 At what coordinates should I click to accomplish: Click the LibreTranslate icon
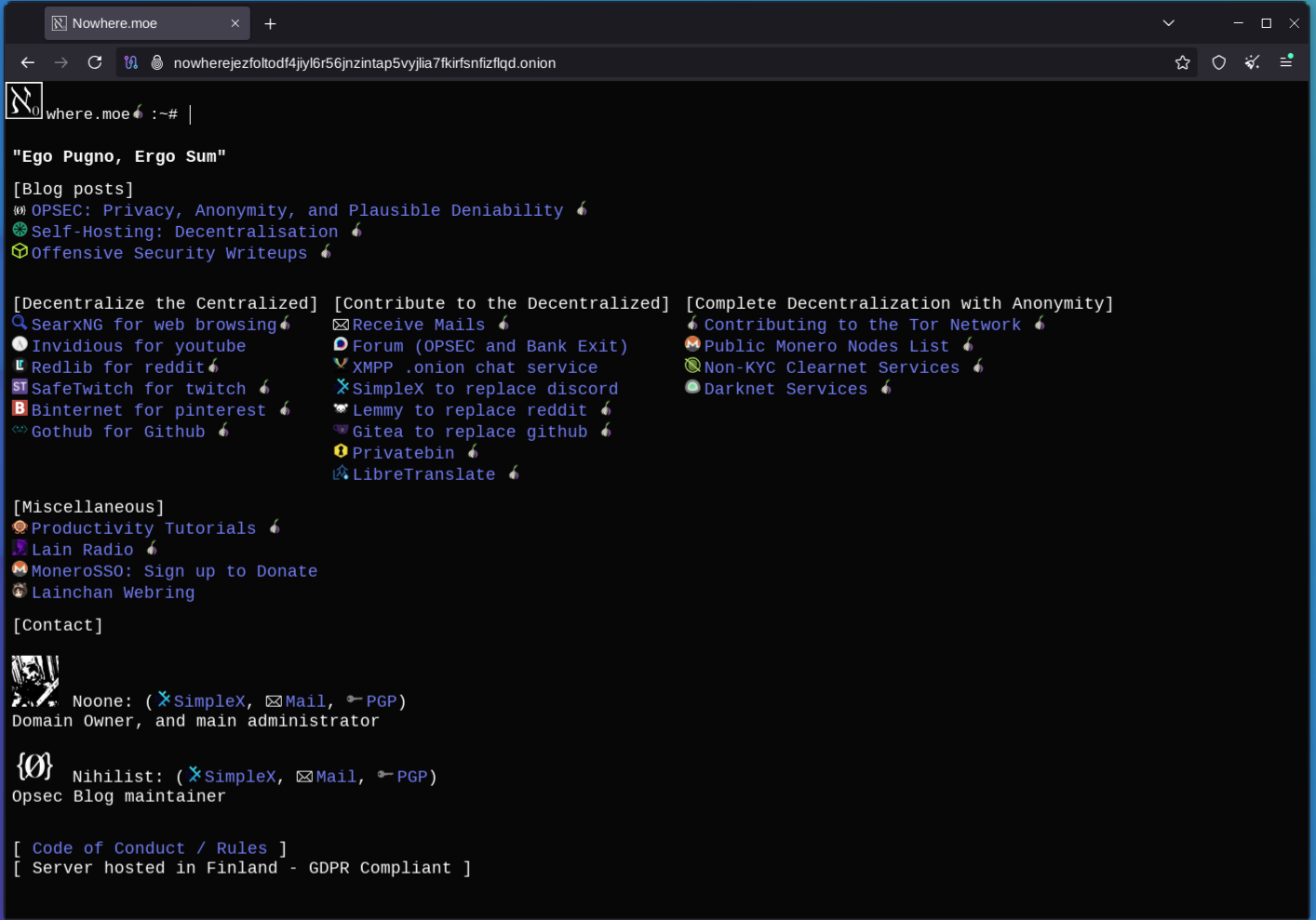click(341, 473)
